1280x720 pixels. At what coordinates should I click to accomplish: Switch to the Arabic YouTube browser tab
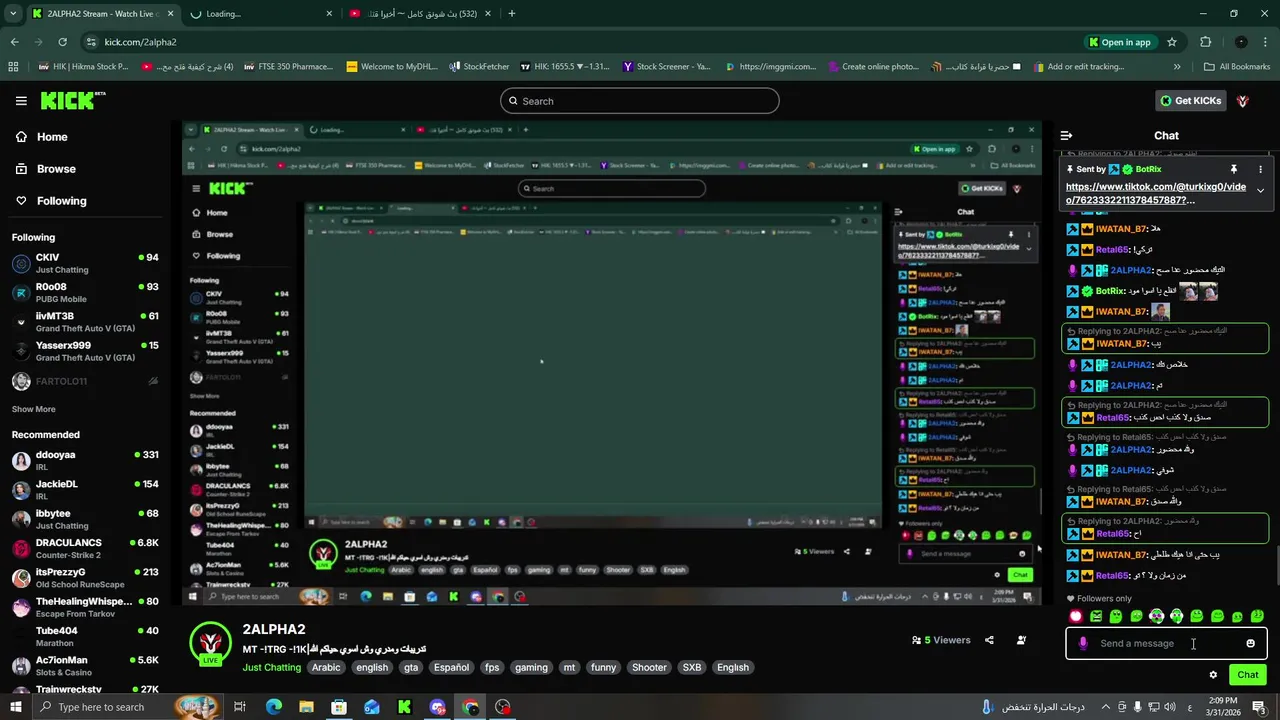click(418, 14)
